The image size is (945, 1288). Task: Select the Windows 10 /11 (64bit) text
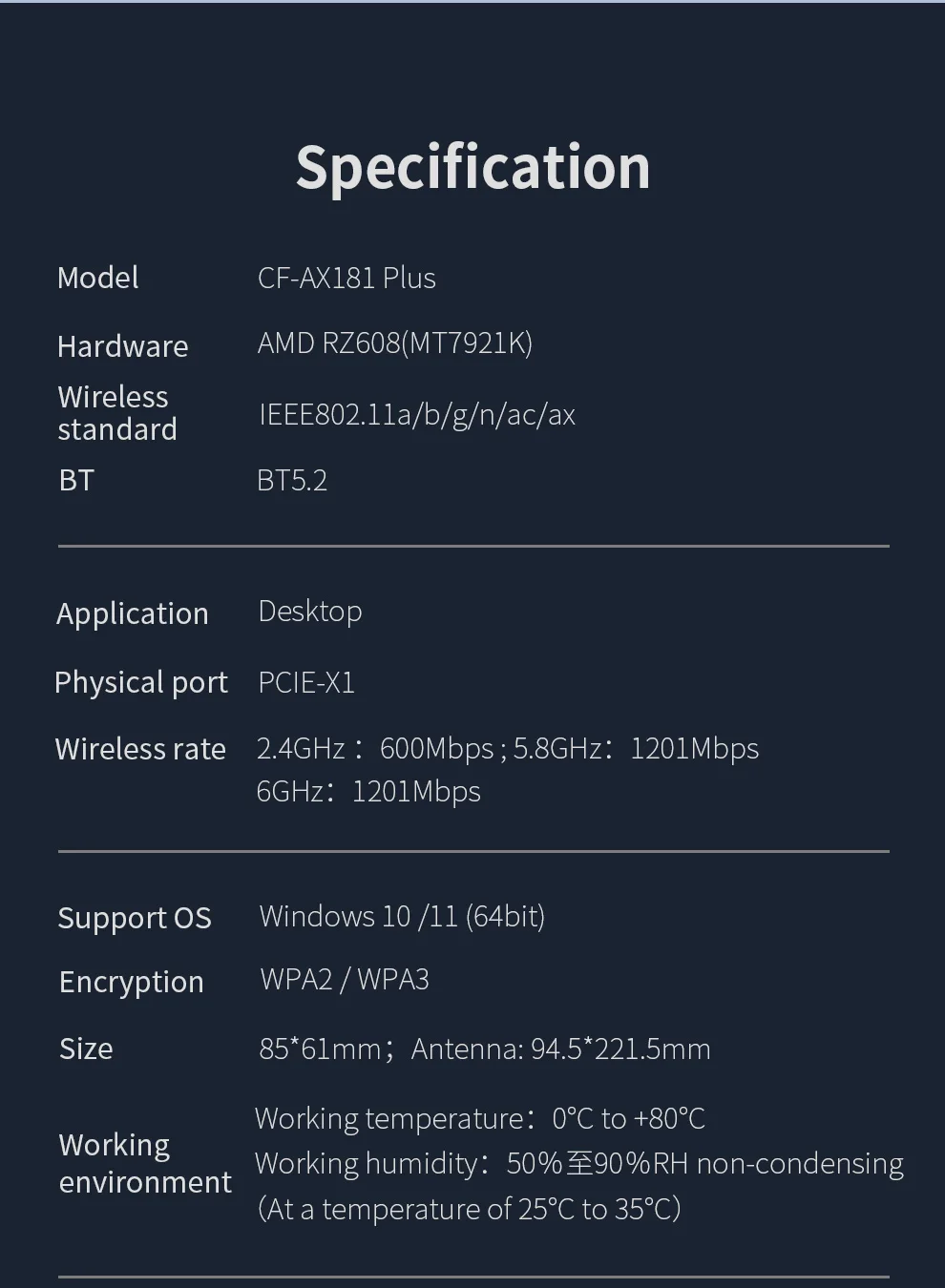point(402,916)
